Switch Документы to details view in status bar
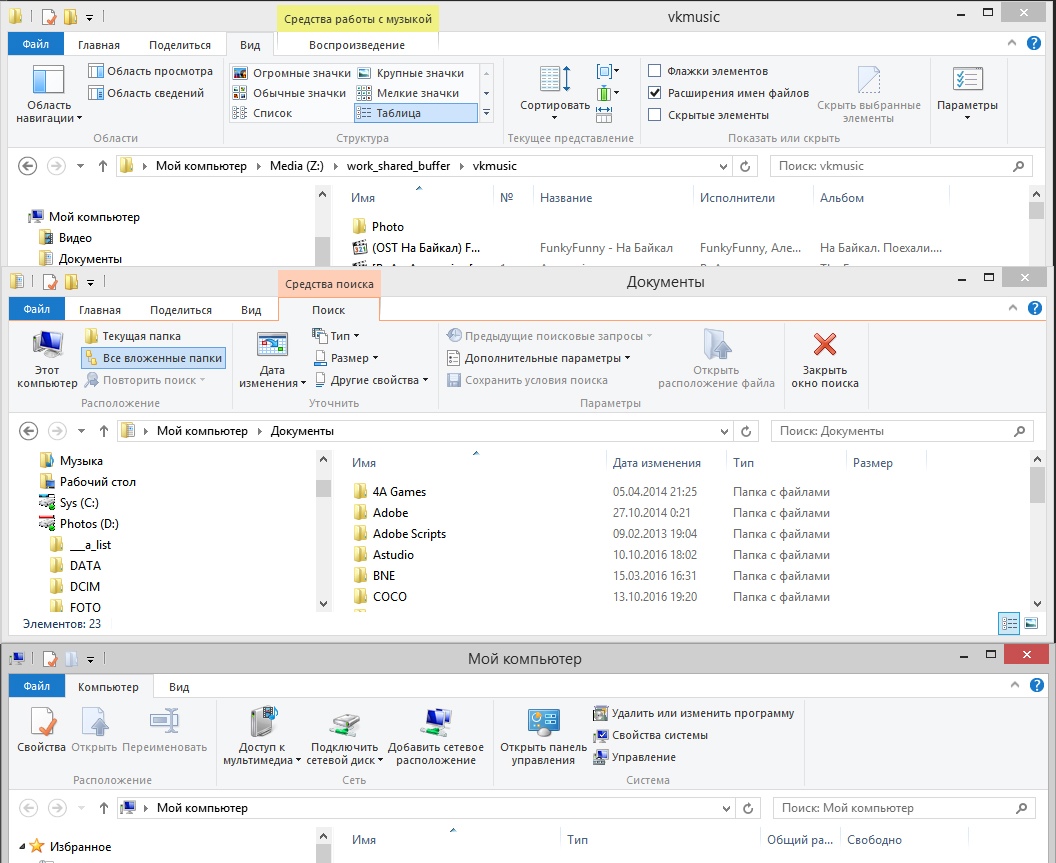The height and width of the screenshot is (863, 1056). point(1009,623)
